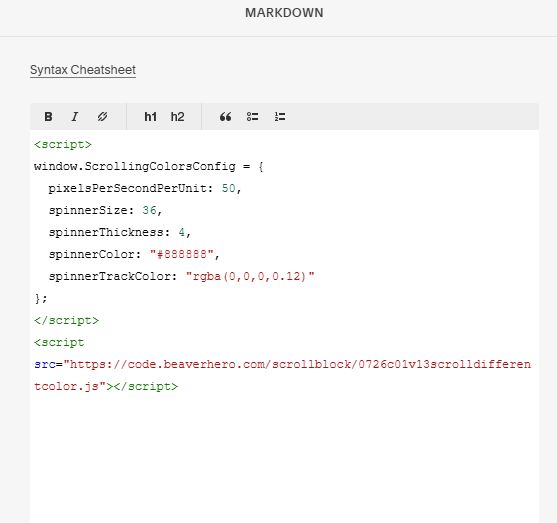Click the pixelsPerSecondPerUnit value 50

(228, 188)
